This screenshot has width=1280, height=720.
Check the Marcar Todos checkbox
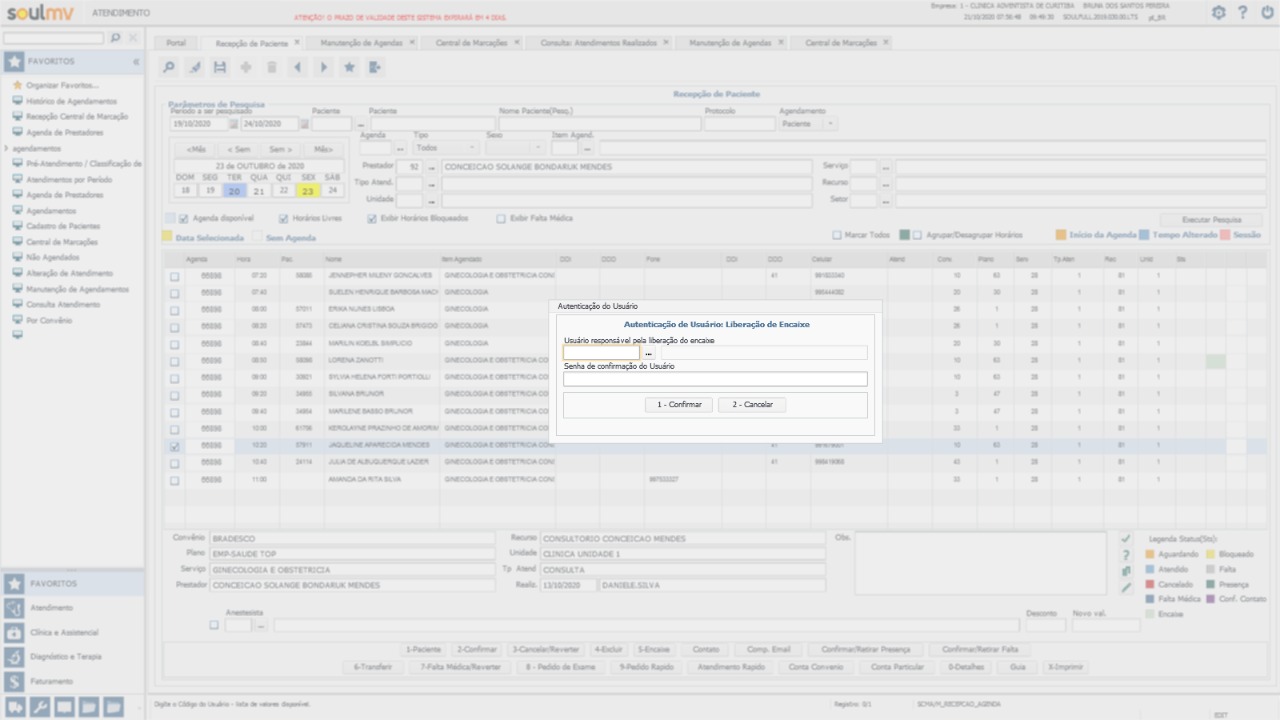tap(837, 235)
